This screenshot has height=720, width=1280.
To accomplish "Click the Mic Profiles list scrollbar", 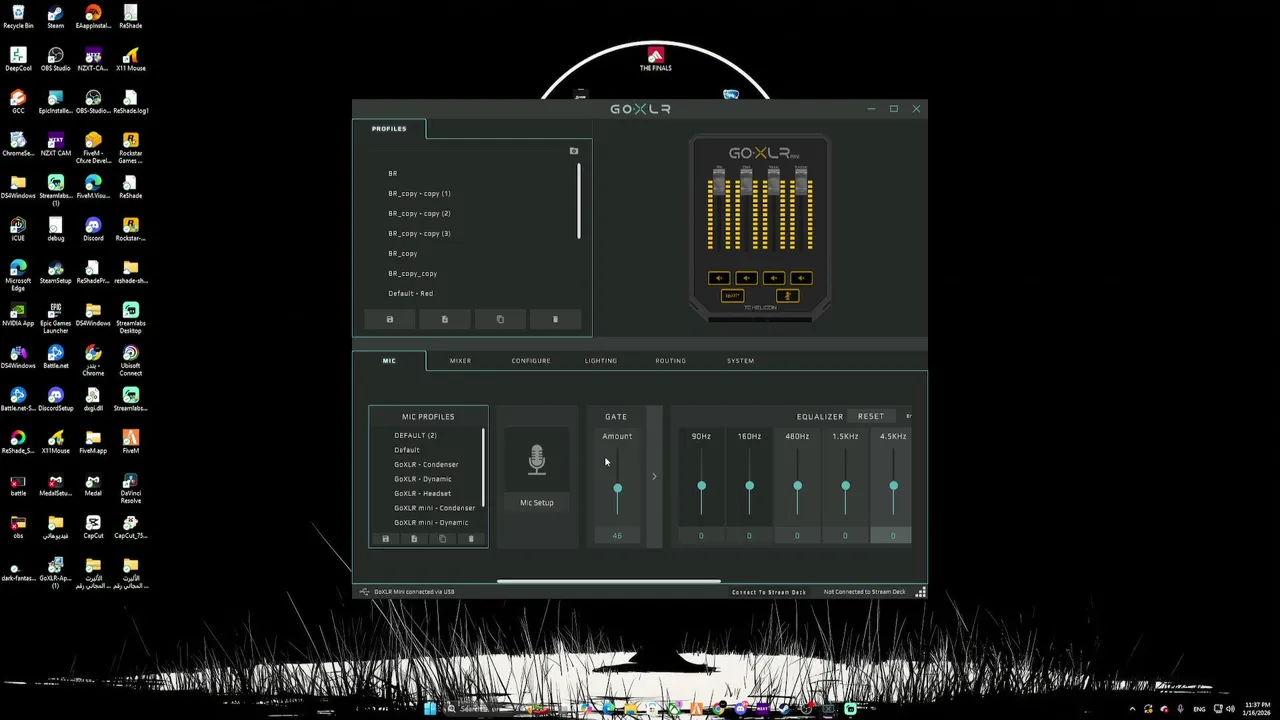I will [483, 468].
